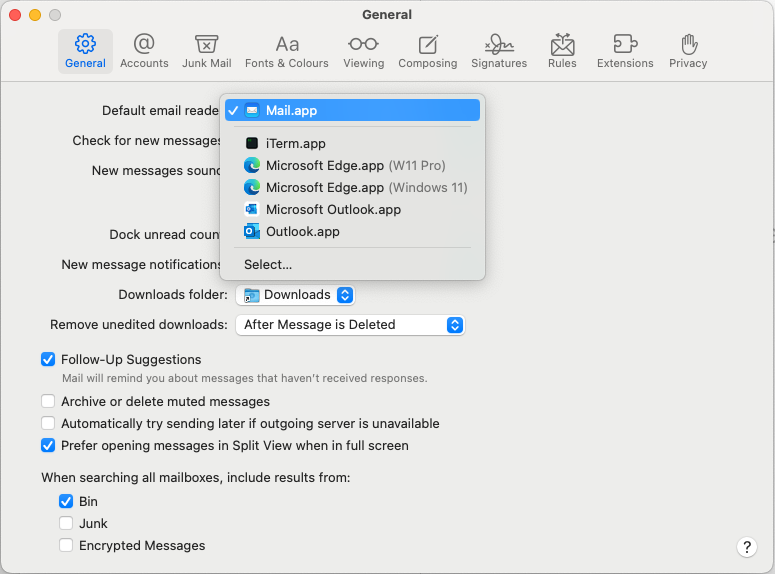775x574 pixels.
Task: Go to Signatures preferences
Action: tap(499, 51)
